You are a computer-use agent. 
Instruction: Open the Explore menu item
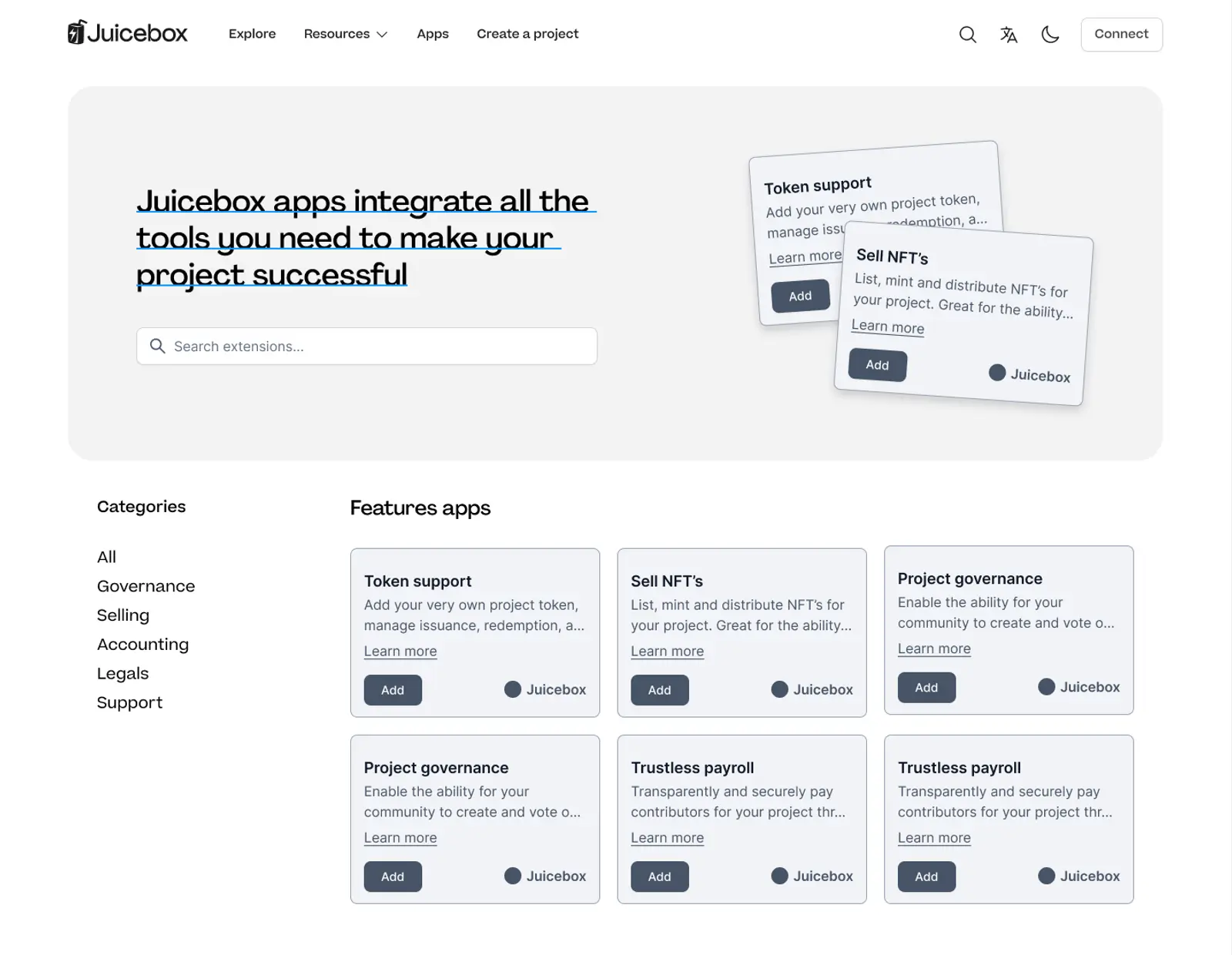252,34
